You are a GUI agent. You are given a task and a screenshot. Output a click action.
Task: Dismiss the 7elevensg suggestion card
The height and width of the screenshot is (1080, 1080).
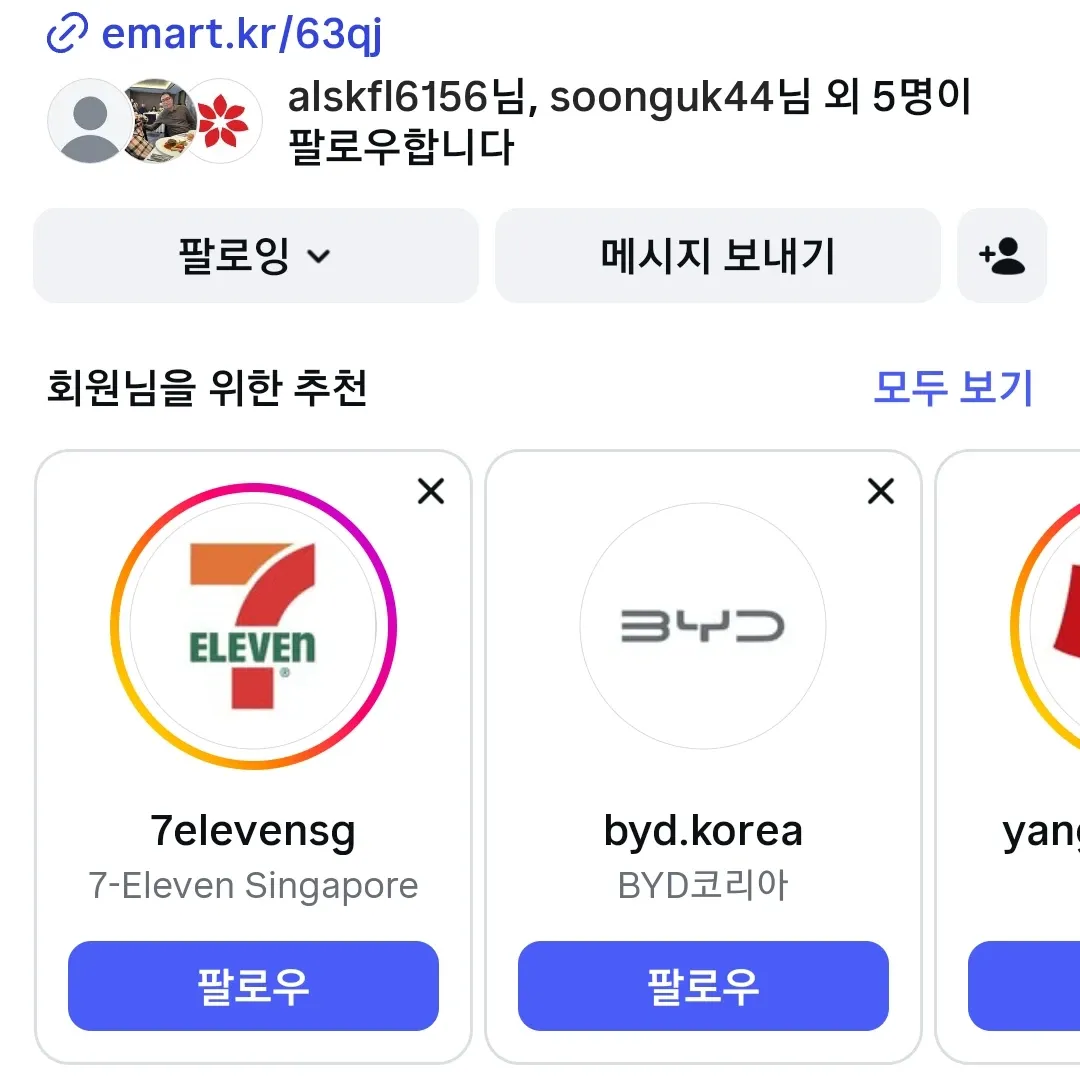pos(431,491)
